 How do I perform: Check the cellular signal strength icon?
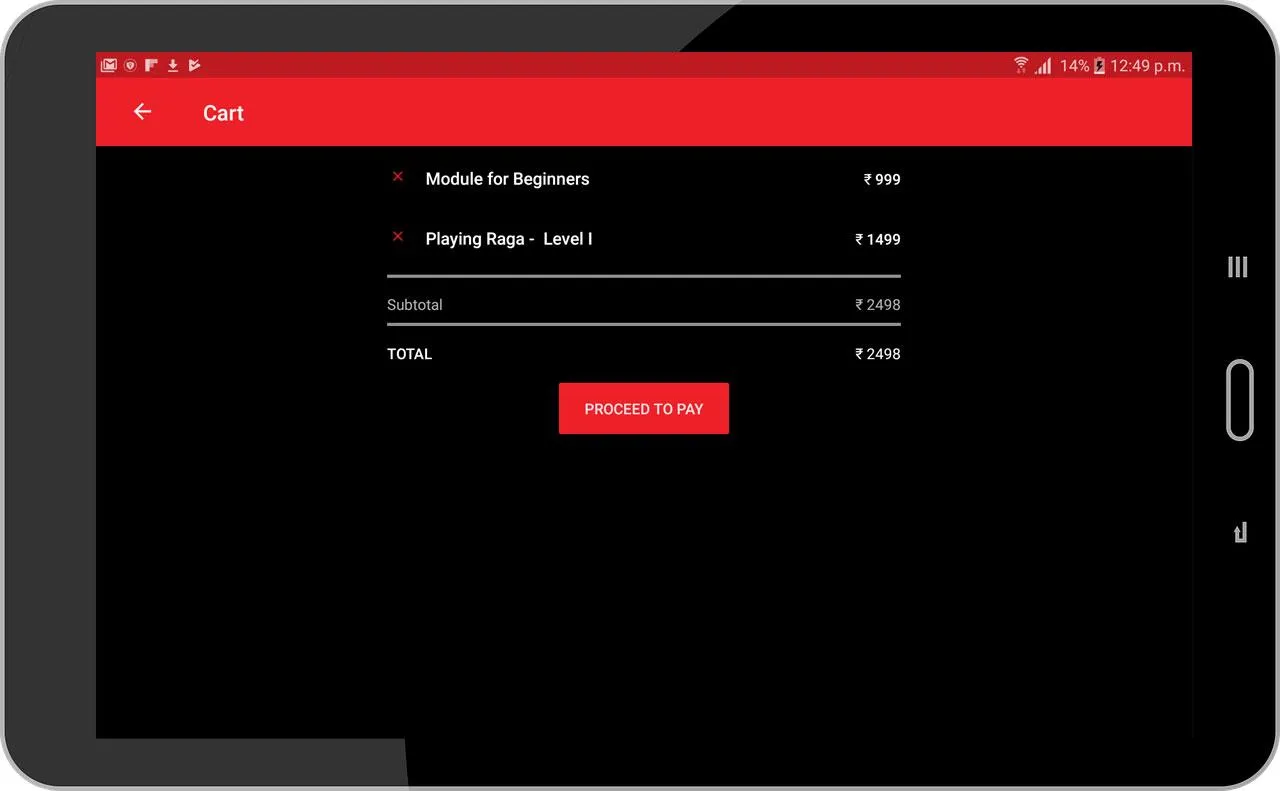click(1042, 64)
